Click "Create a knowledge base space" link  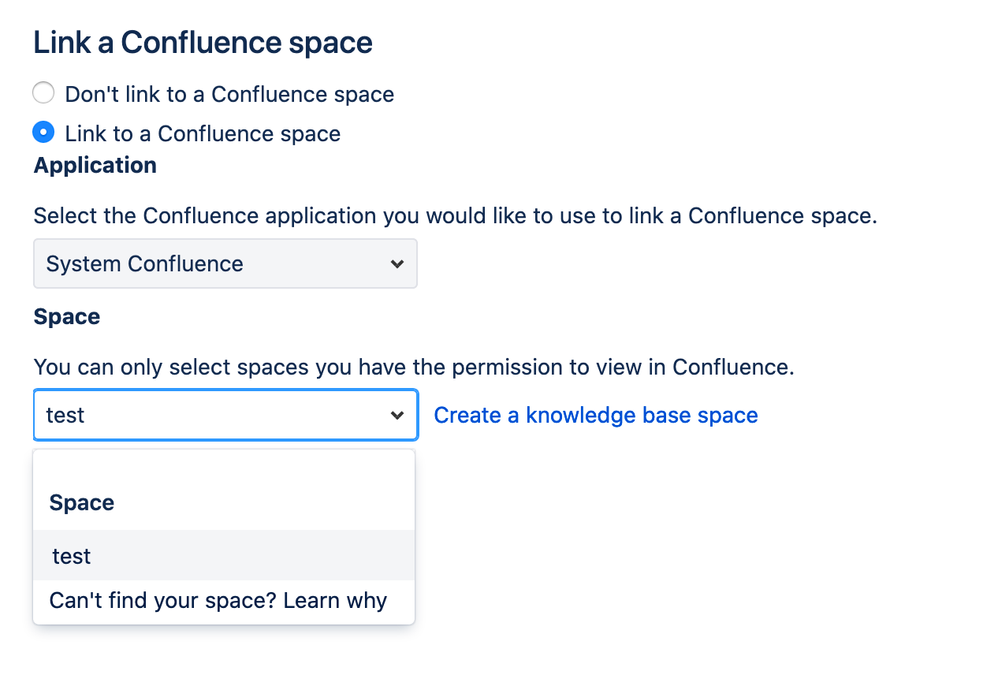click(595, 415)
